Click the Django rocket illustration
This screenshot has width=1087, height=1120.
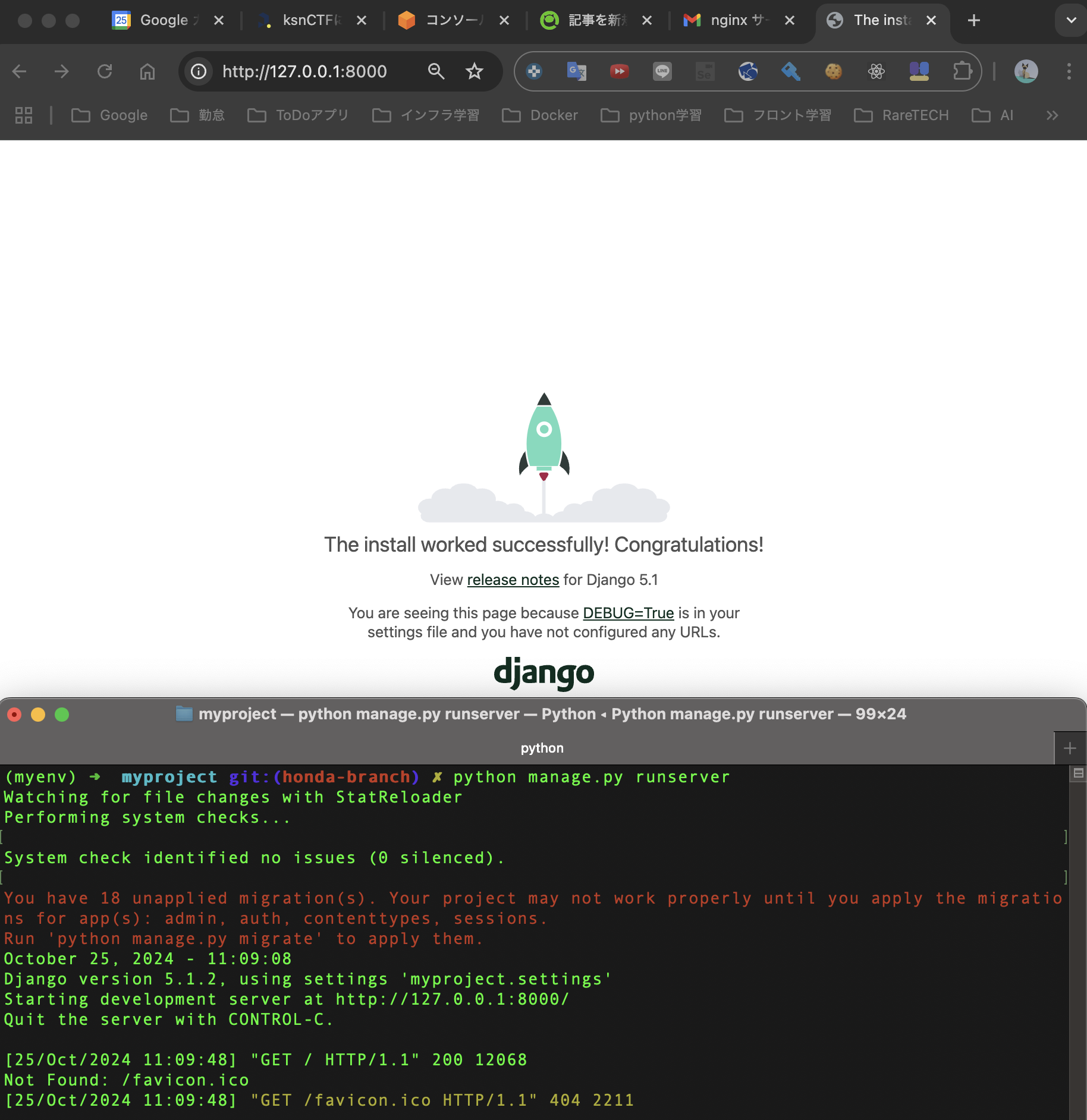[544, 458]
